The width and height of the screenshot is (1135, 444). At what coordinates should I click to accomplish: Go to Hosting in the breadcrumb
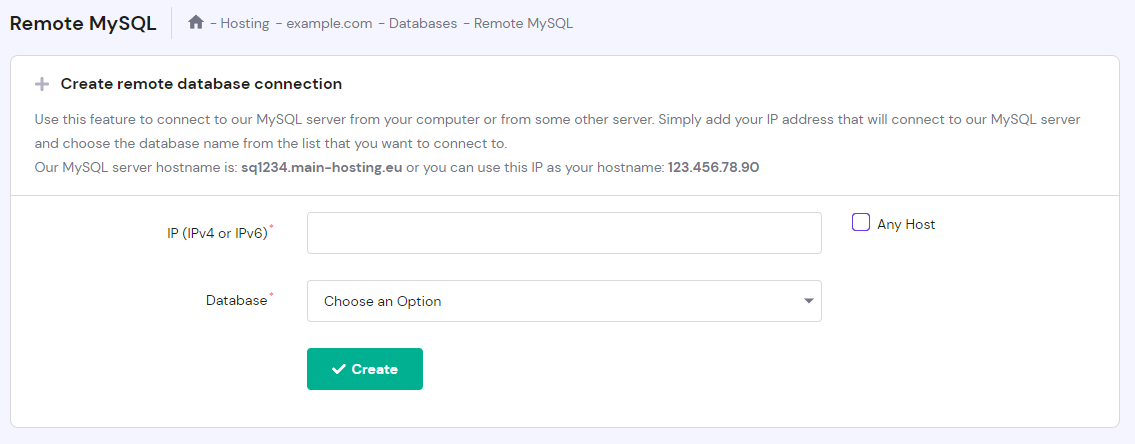pos(245,23)
